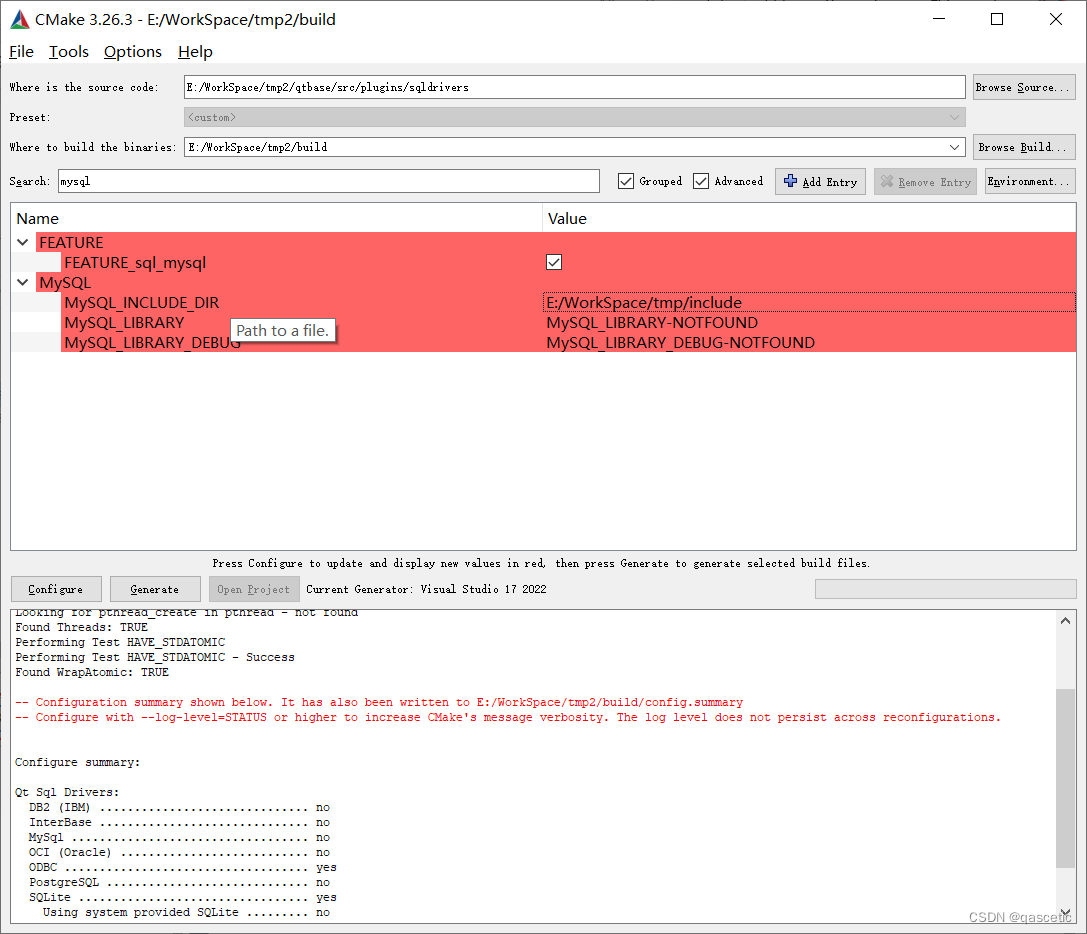
Task: Click the output log scrollbar down arrow
Action: pos(1065,913)
